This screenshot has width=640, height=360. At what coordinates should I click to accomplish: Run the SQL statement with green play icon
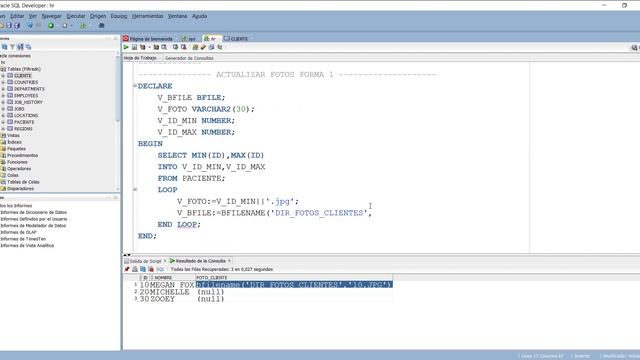click(x=126, y=47)
